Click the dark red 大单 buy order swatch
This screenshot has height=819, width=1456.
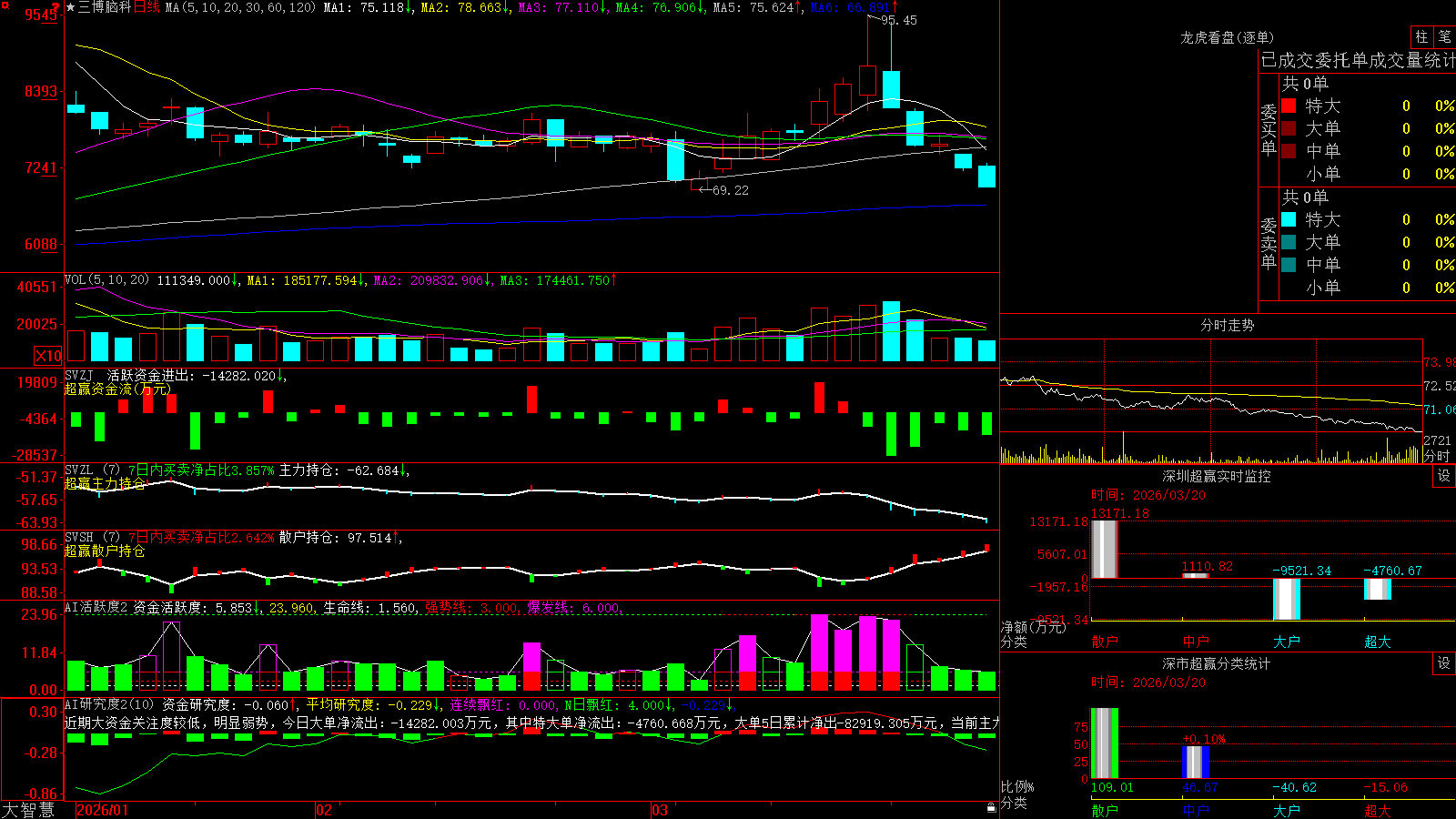tap(1289, 128)
